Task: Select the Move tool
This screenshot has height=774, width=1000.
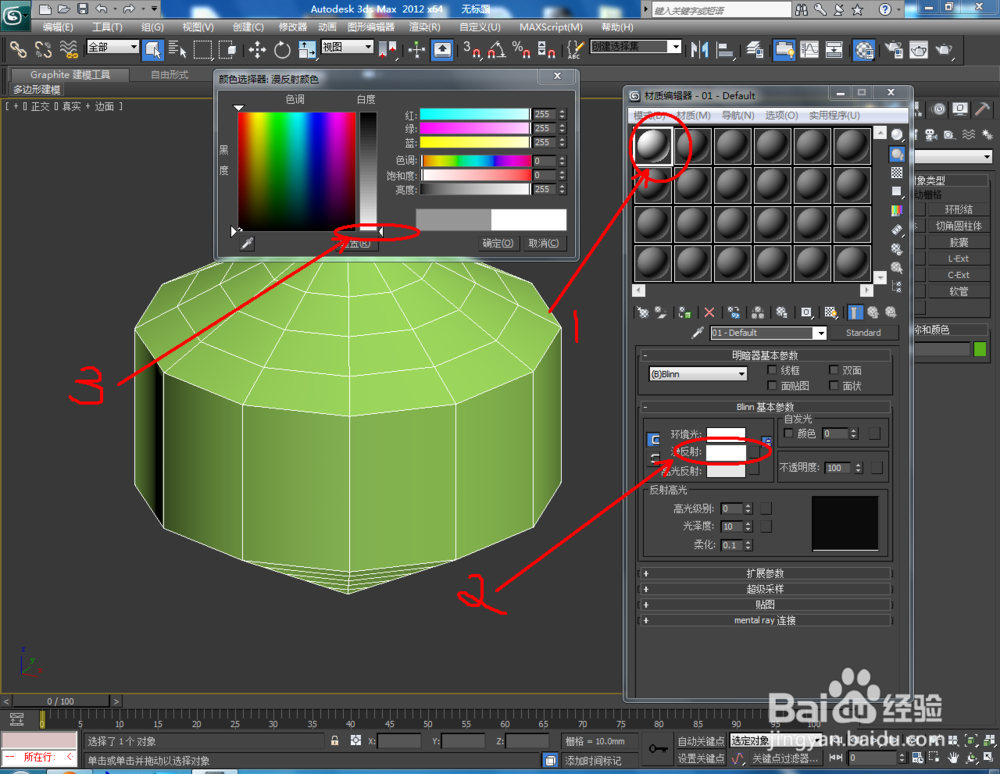Action: click(x=258, y=49)
